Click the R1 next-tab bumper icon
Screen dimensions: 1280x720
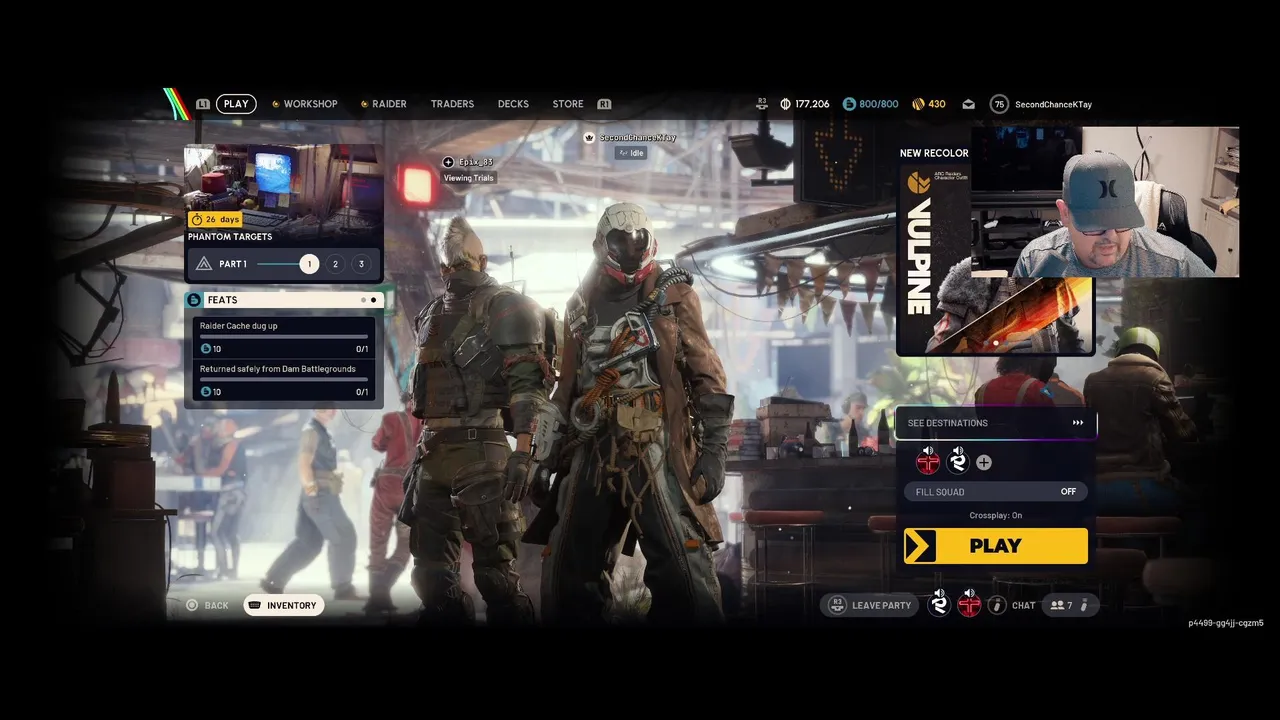(x=604, y=104)
